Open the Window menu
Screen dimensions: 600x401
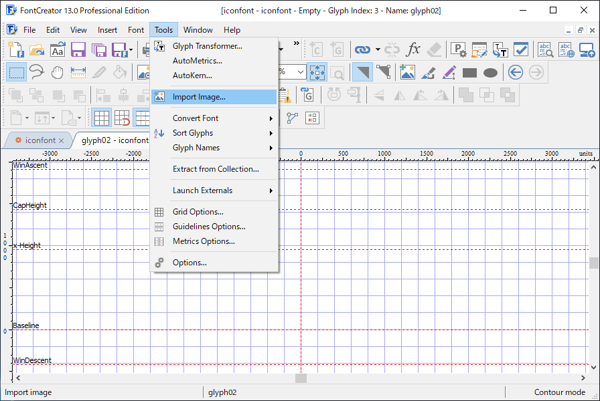tap(198, 30)
